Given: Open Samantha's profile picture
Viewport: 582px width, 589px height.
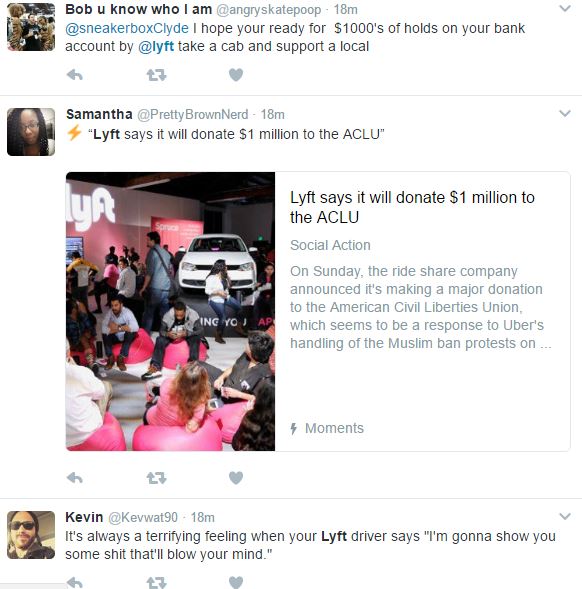Looking at the screenshot, I should [x=31, y=132].
